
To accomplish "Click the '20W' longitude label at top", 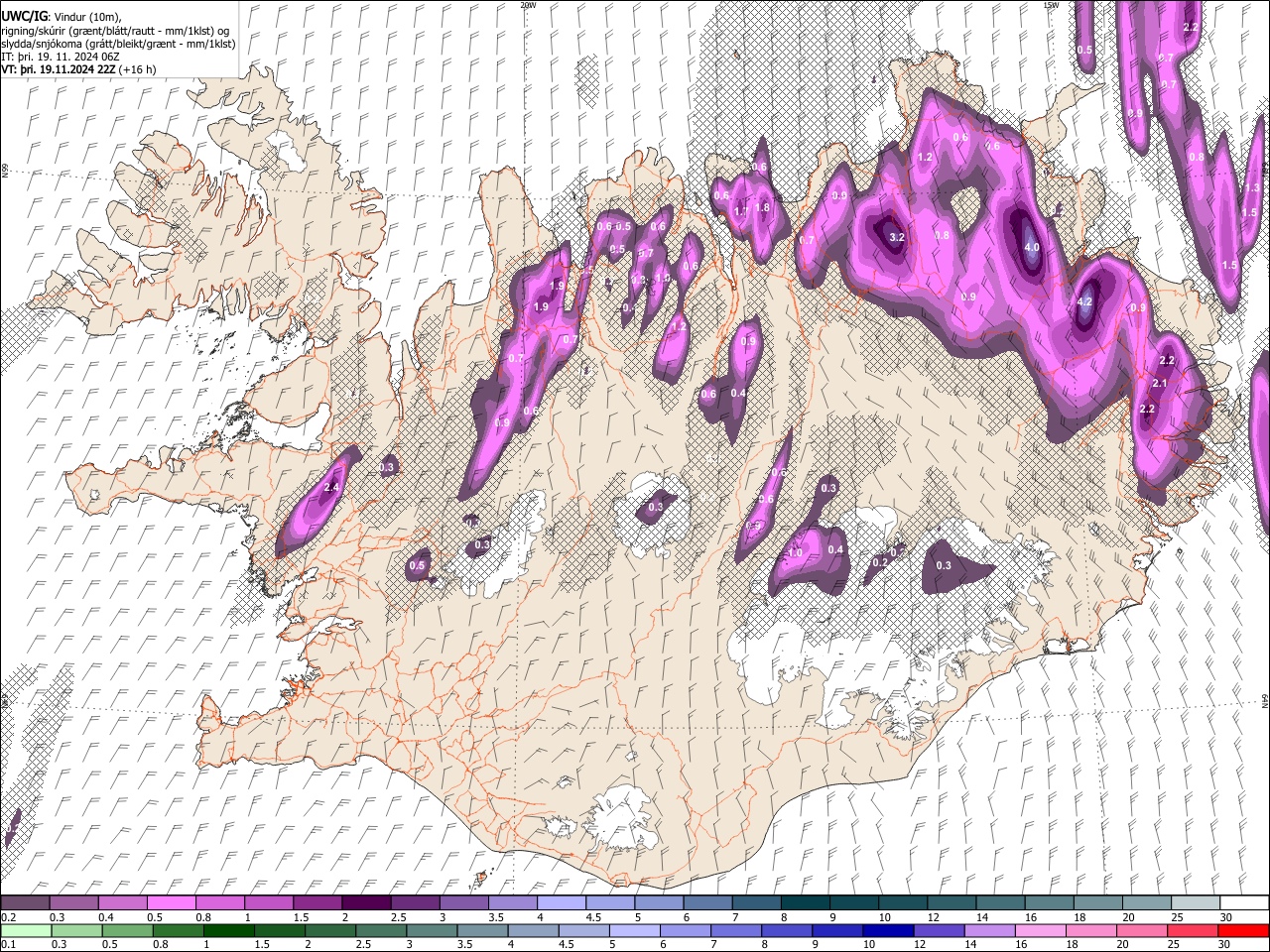I will (528, 5).
